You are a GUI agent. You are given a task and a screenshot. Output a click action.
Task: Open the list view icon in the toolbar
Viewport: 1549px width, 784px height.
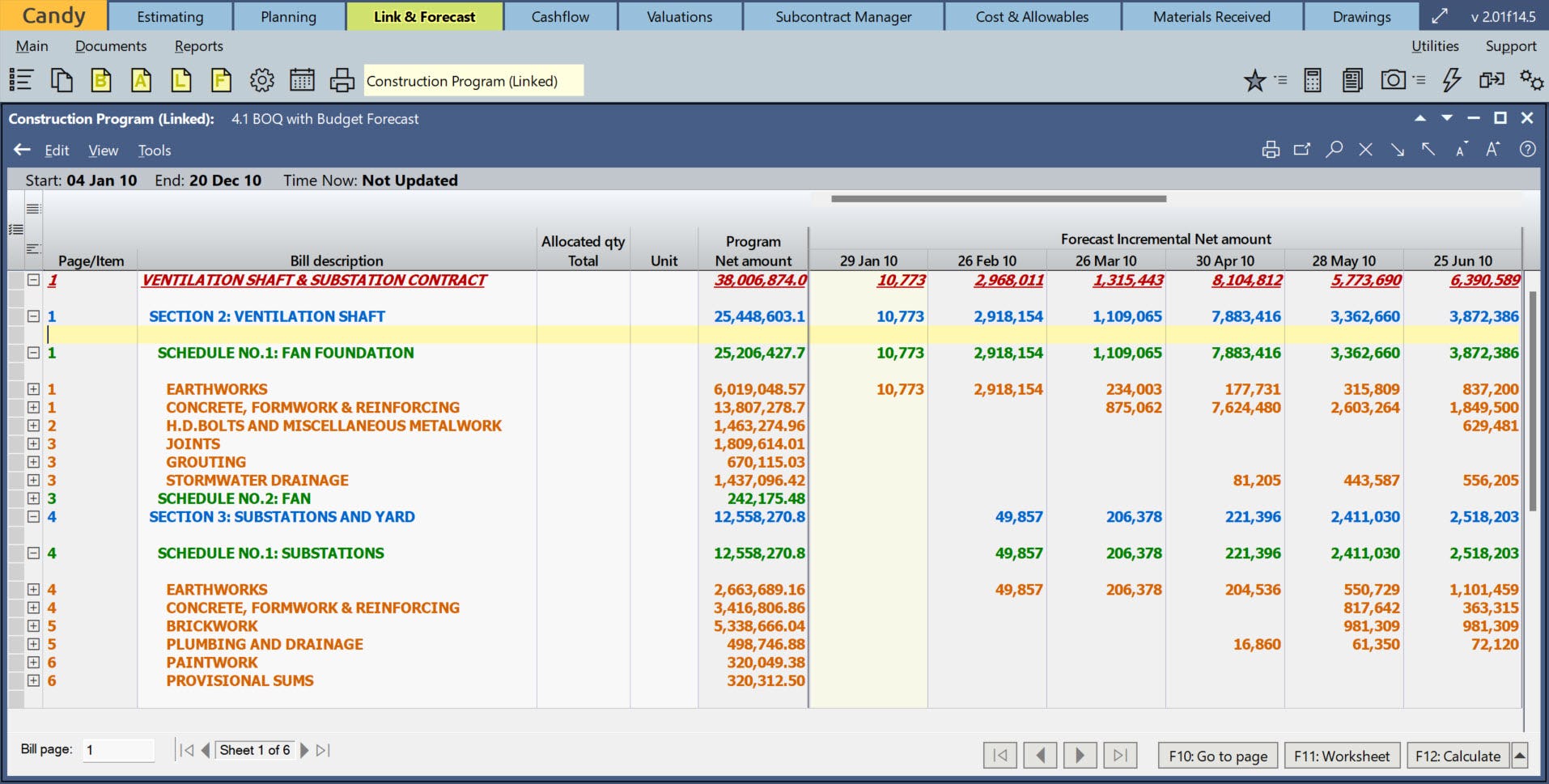point(21,80)
